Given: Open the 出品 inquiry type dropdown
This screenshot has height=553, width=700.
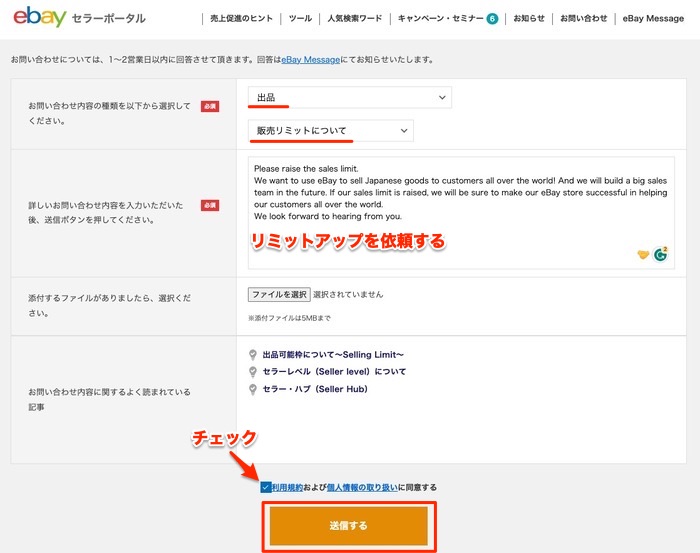Looking at the screenshot, I should [350, 97].
